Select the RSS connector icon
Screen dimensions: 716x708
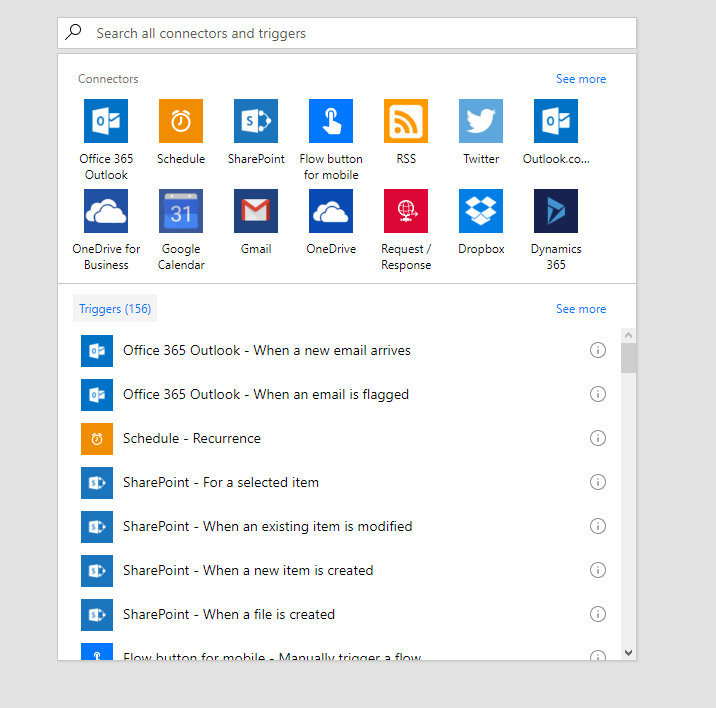[406, 121]
